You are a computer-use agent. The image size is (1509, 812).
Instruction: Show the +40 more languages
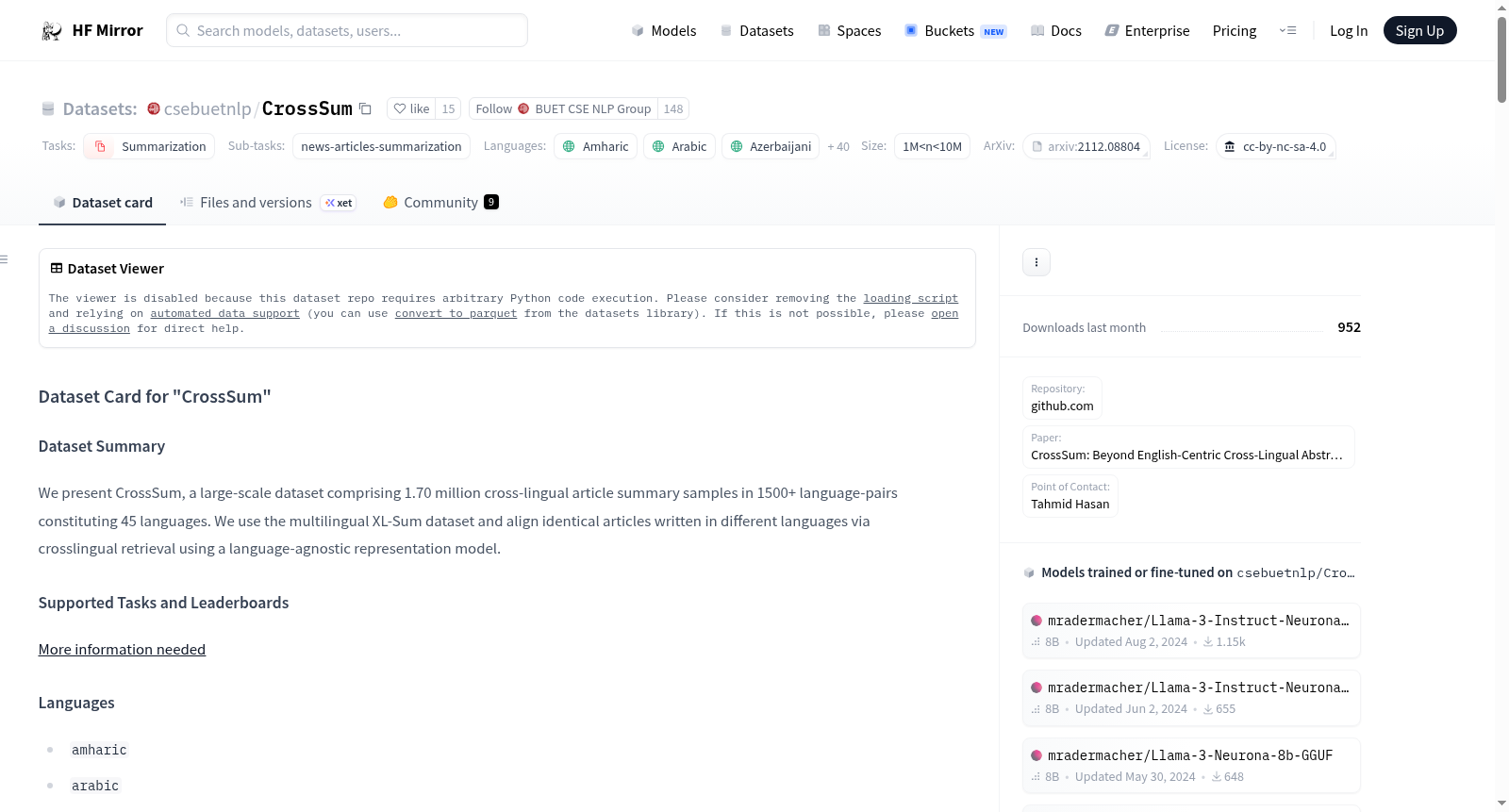pyautogui.click(x=838, y=146)
